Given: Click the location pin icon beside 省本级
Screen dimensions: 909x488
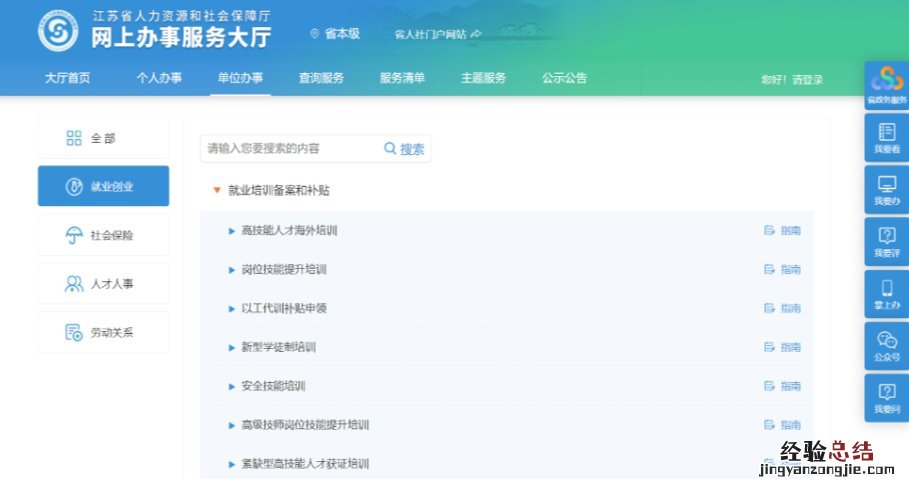Looking at the screenshot, I should click(x=315, y=34).
